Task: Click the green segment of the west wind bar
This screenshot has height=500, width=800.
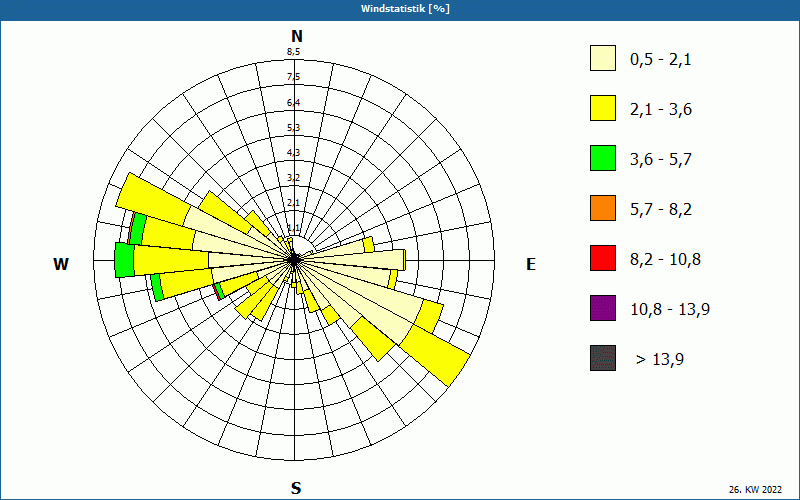Action: point(124,260)
